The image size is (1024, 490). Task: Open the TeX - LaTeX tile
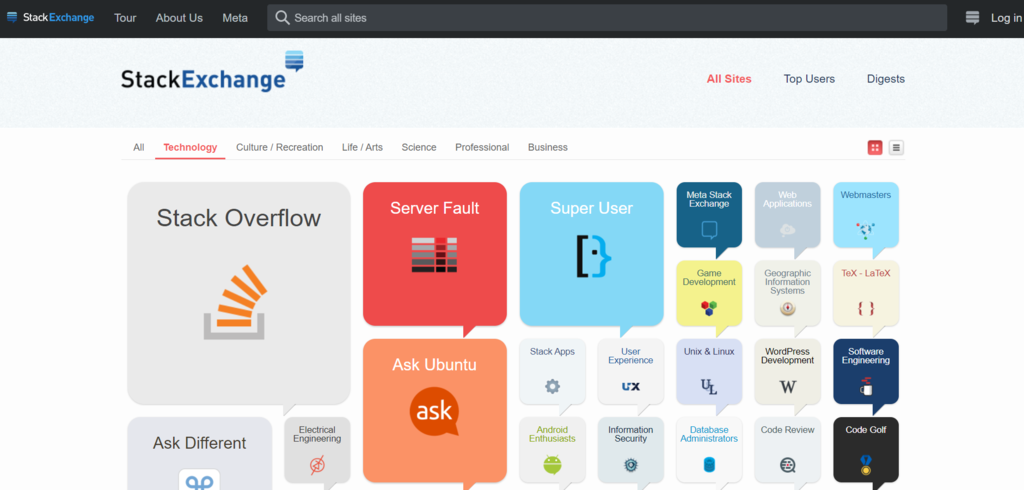coord(866,293)
